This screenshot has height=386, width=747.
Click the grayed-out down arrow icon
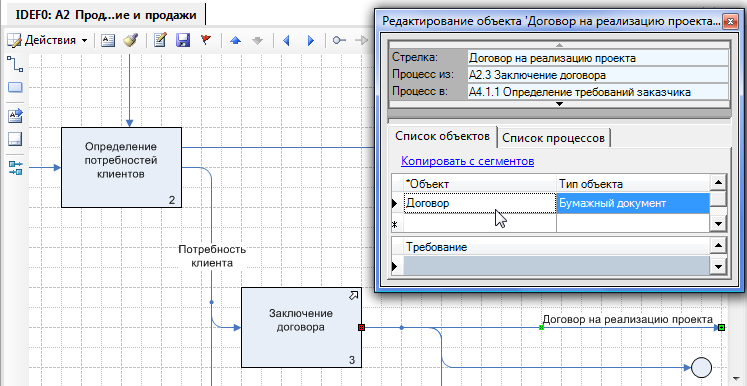pos(258,41)
